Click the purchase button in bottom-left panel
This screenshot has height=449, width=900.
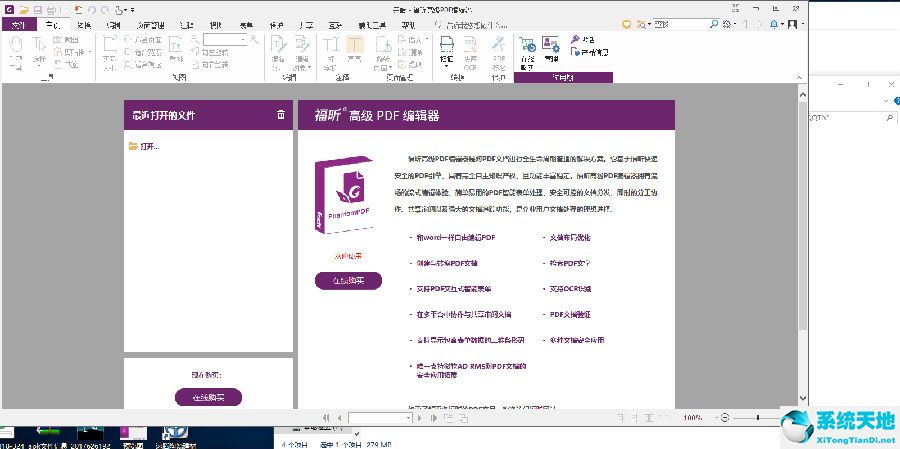208,397
